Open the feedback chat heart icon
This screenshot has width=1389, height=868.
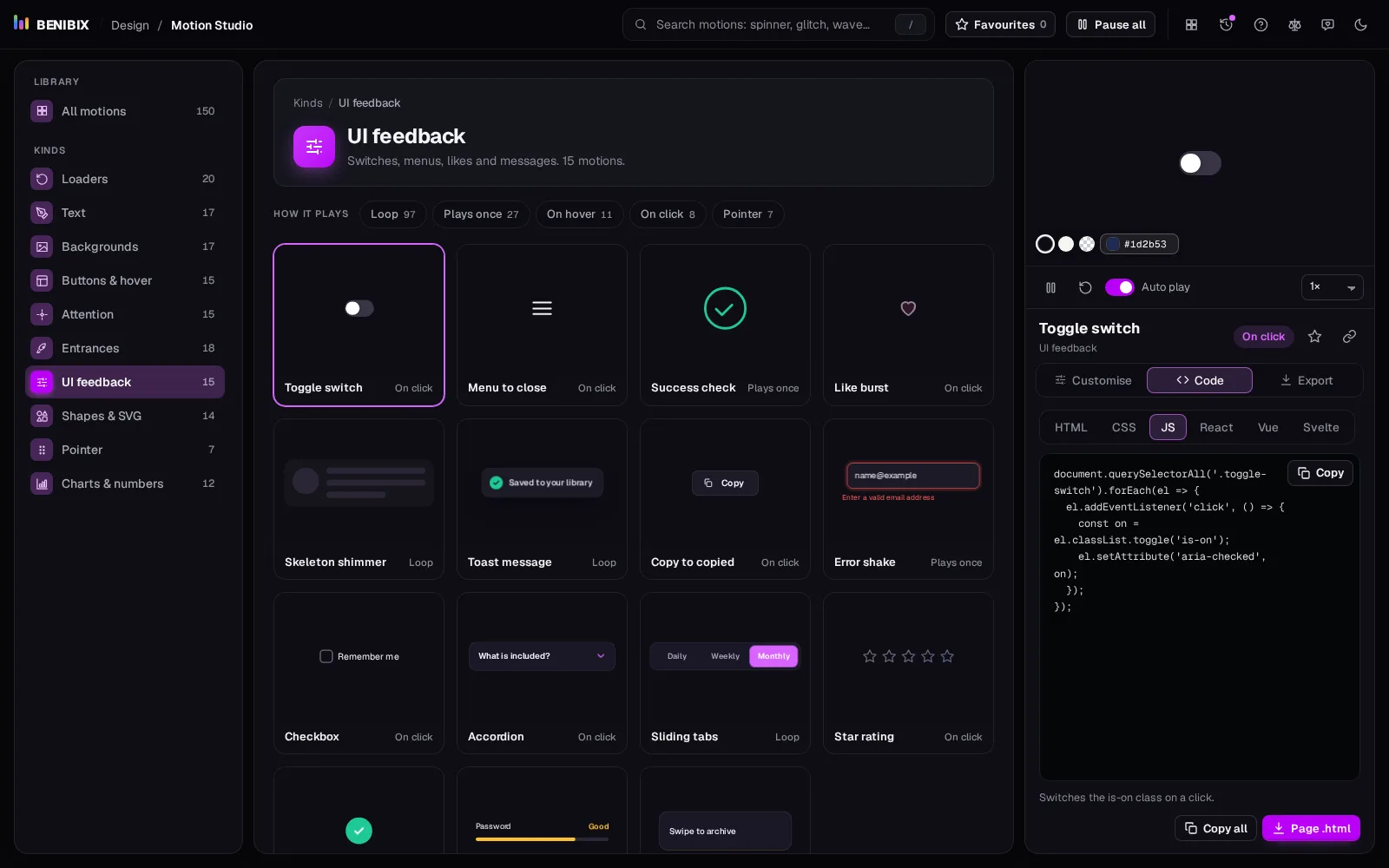[x=1327, y=25]
